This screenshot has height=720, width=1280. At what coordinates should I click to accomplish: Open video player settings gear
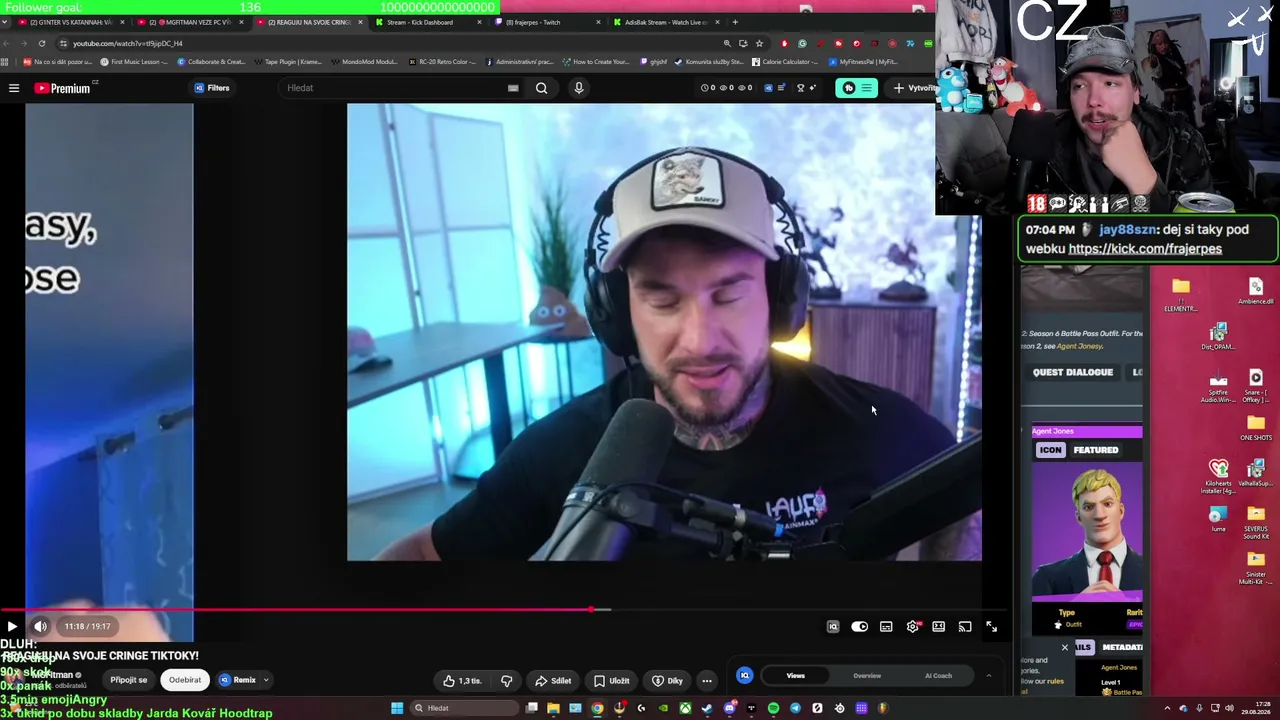(x=913, y=627)
